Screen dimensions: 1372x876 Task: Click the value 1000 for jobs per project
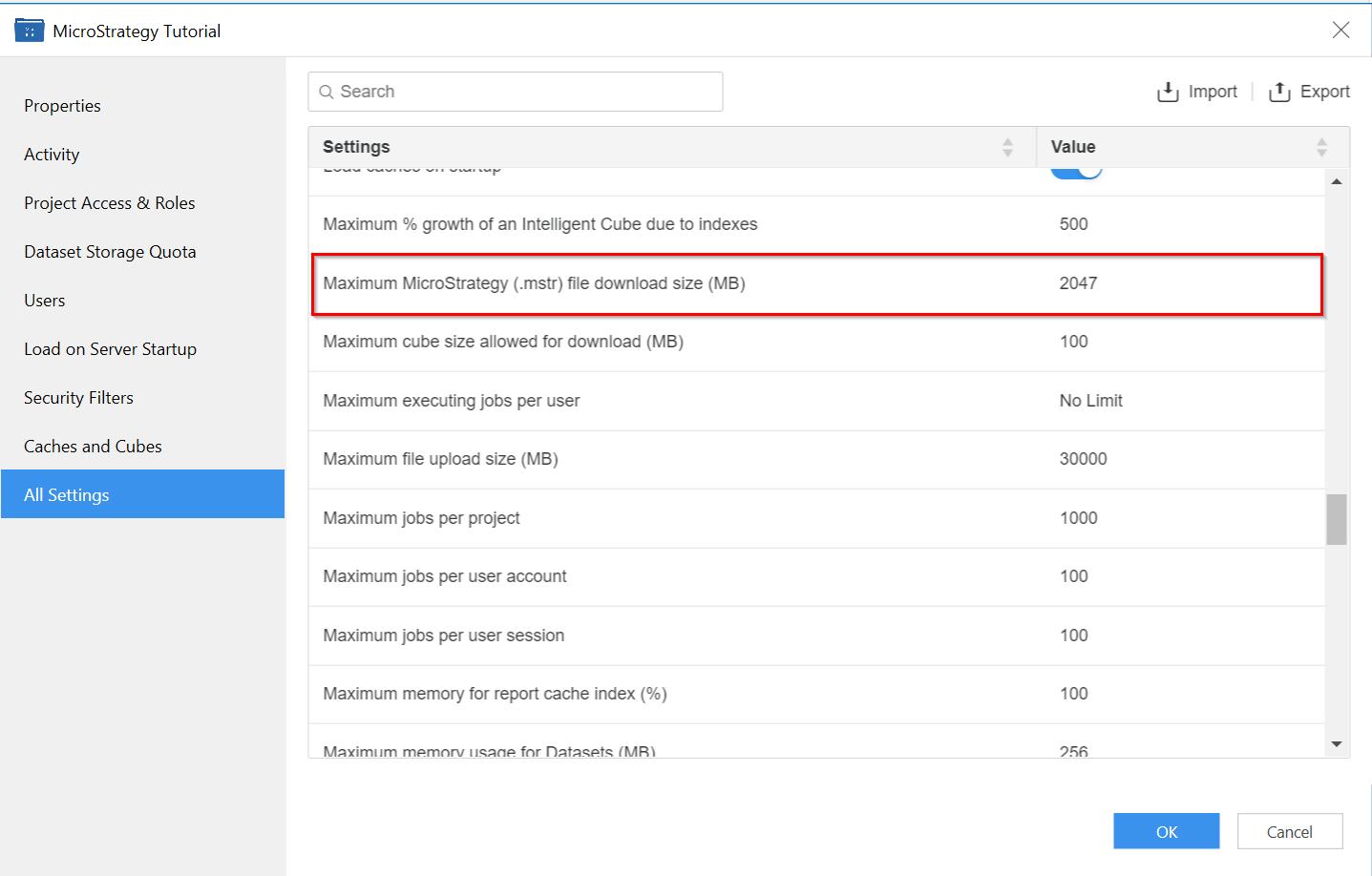(1079, 518)
